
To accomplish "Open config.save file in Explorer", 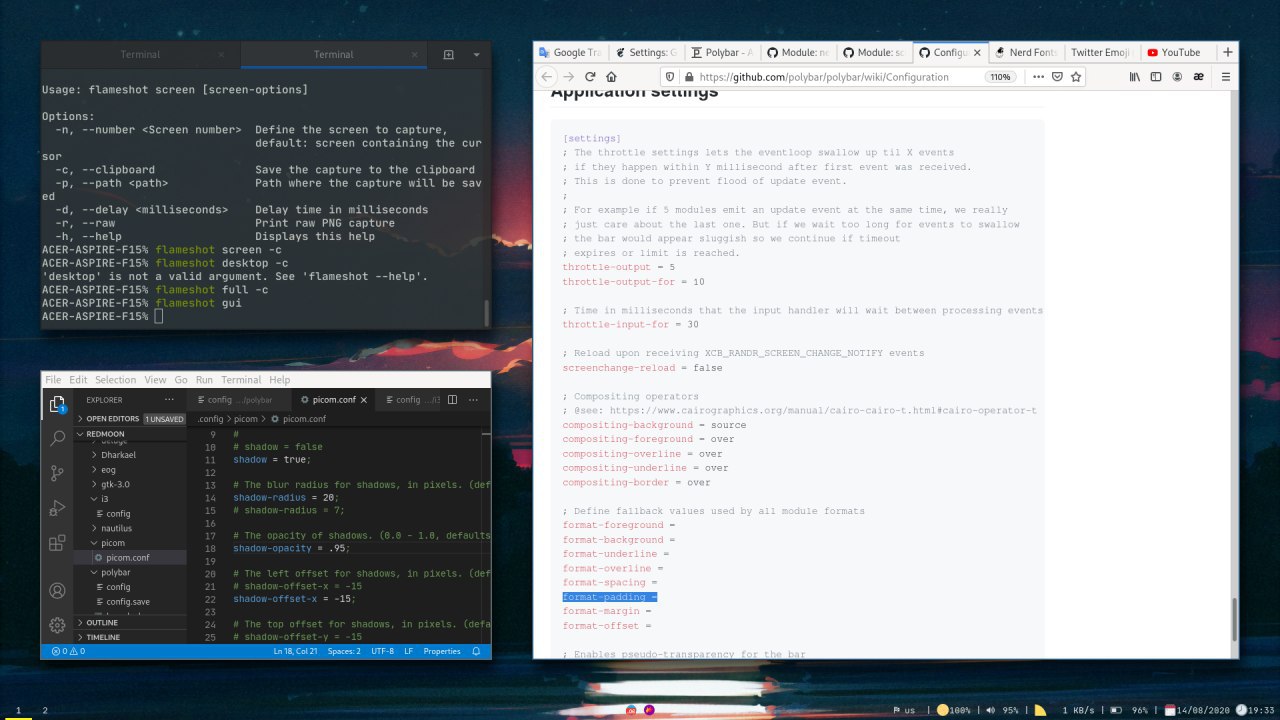I will (128, 601).
